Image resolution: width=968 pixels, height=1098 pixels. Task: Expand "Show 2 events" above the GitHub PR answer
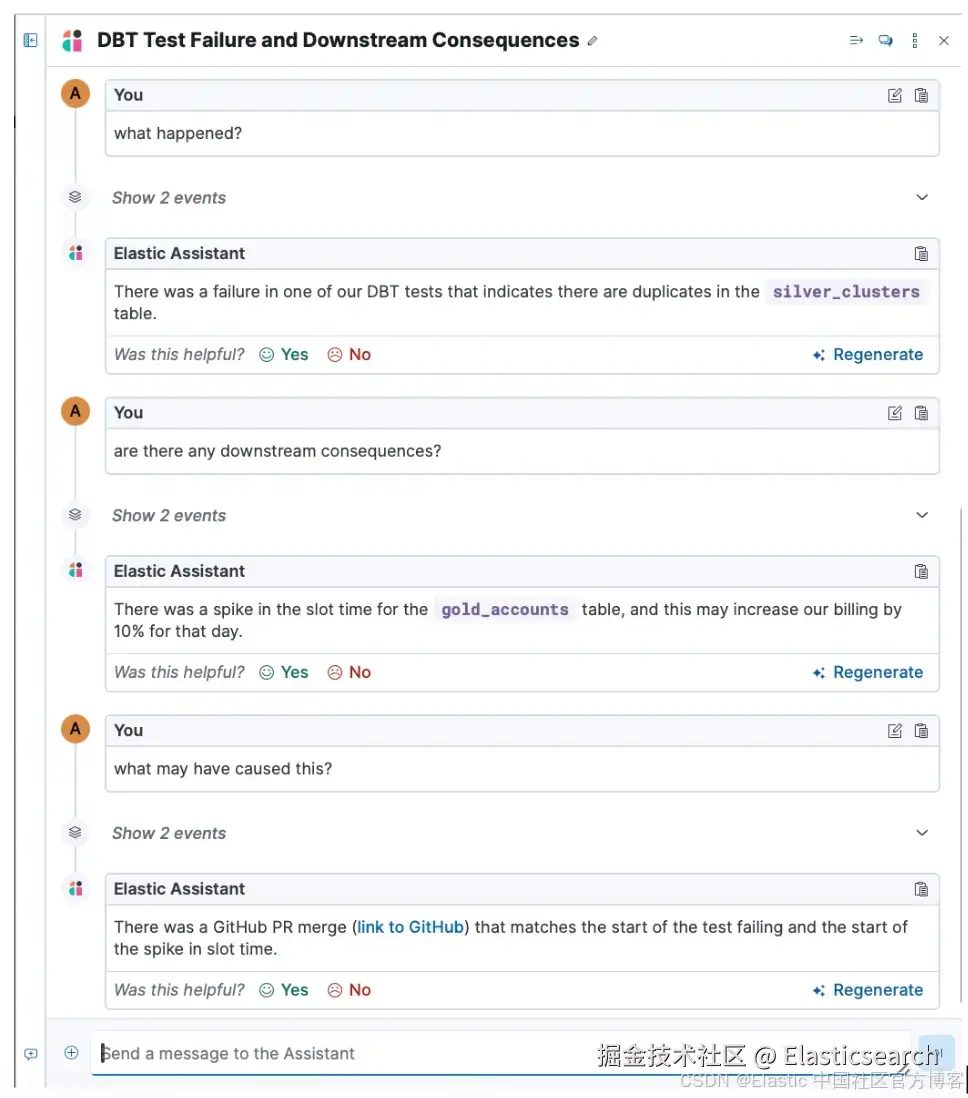[921, 833]
